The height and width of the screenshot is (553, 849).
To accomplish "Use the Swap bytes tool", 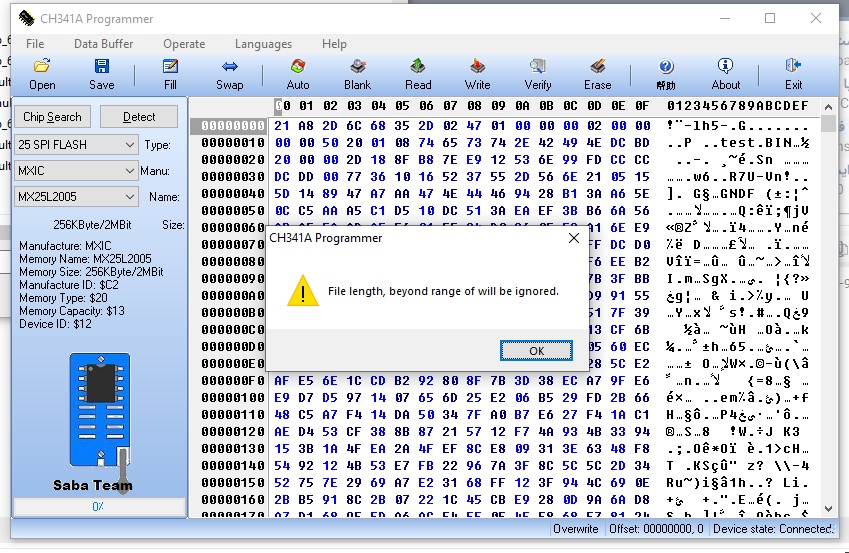I will pos(230,75).
